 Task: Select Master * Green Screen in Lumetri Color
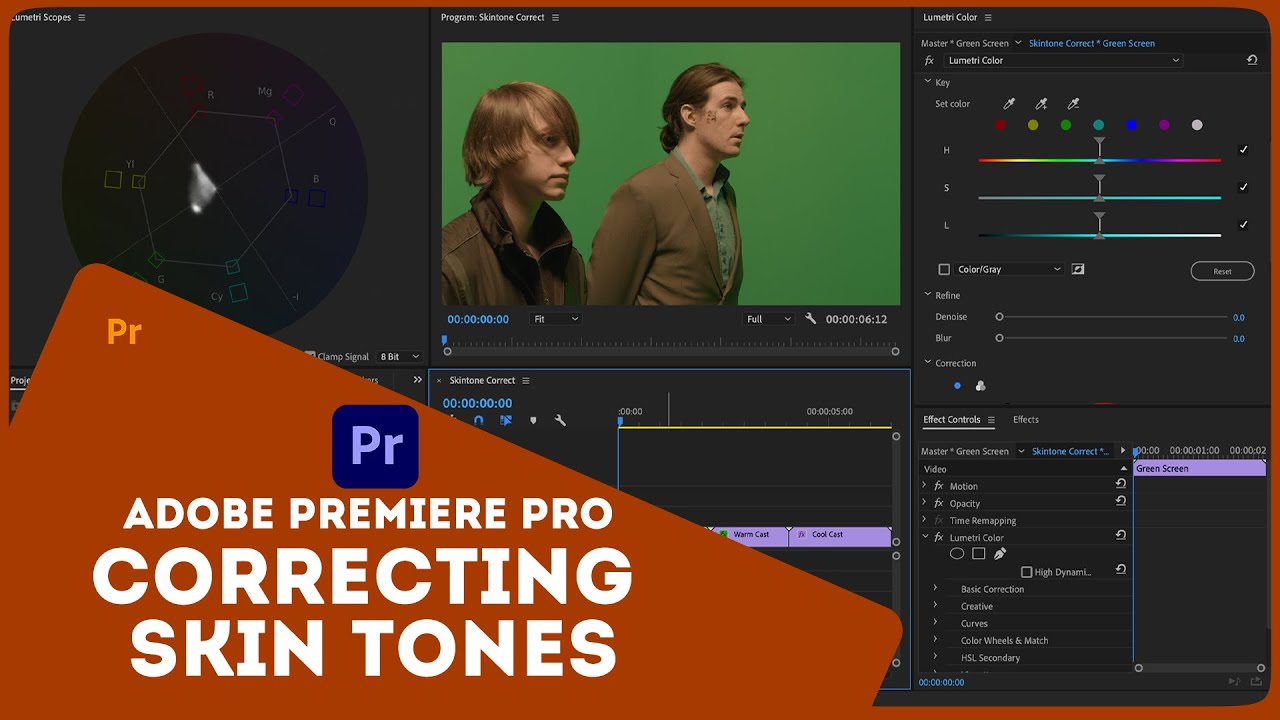(x=965, y=43)
